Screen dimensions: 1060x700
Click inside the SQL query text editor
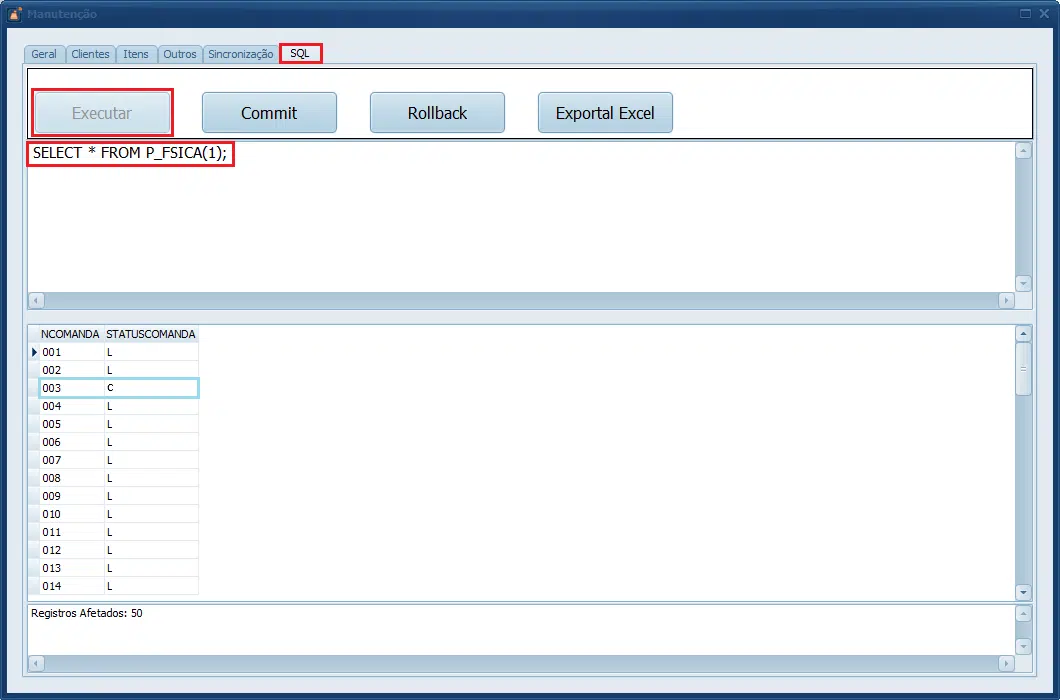[521, 216]
